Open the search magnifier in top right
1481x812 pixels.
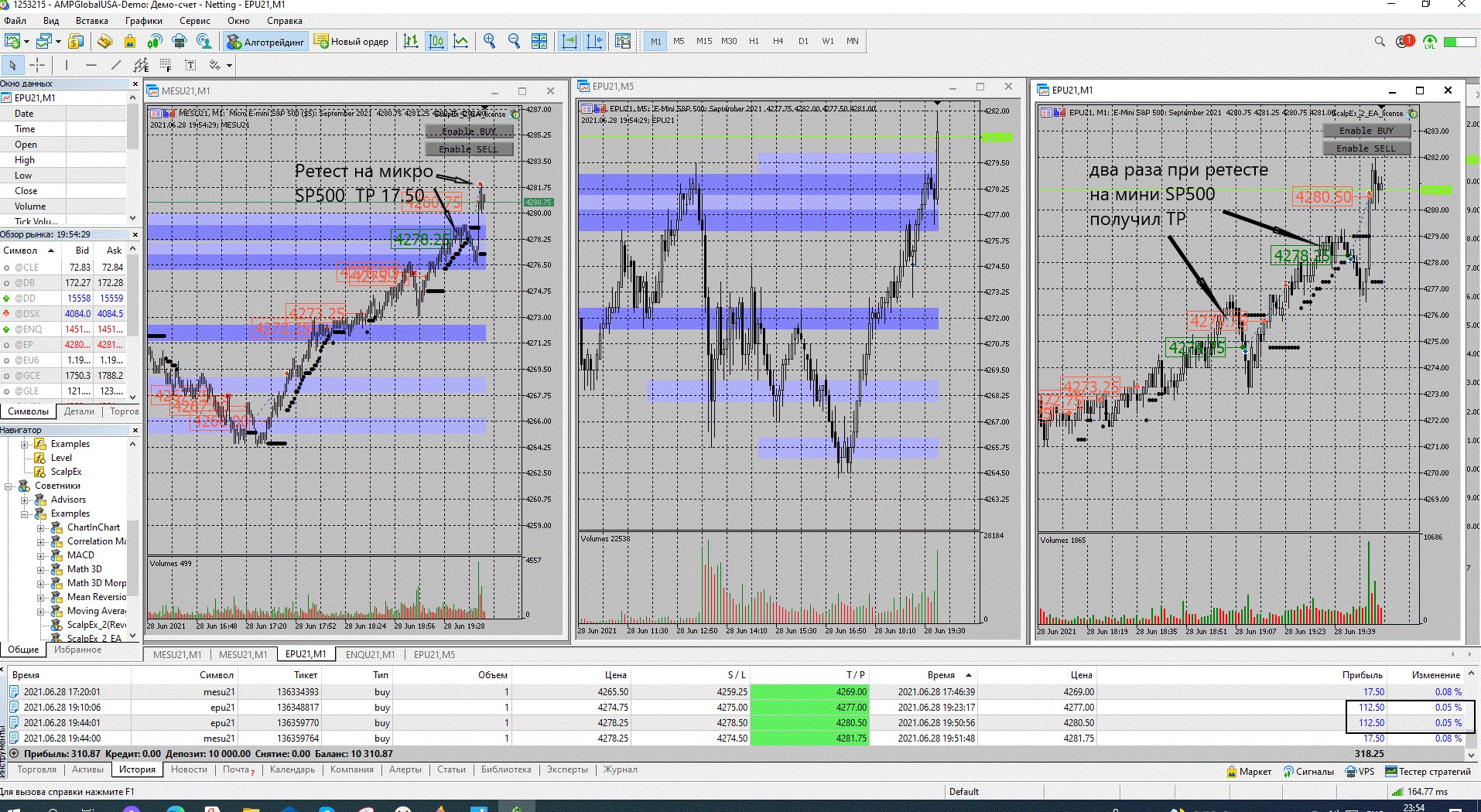[x=1380, y=41]
